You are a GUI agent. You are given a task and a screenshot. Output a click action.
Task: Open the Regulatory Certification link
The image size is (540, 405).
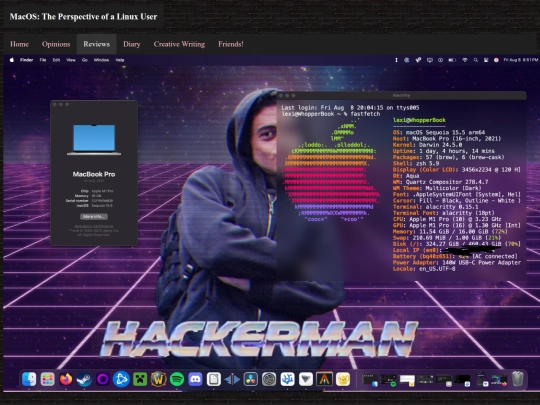click(94, 226)
